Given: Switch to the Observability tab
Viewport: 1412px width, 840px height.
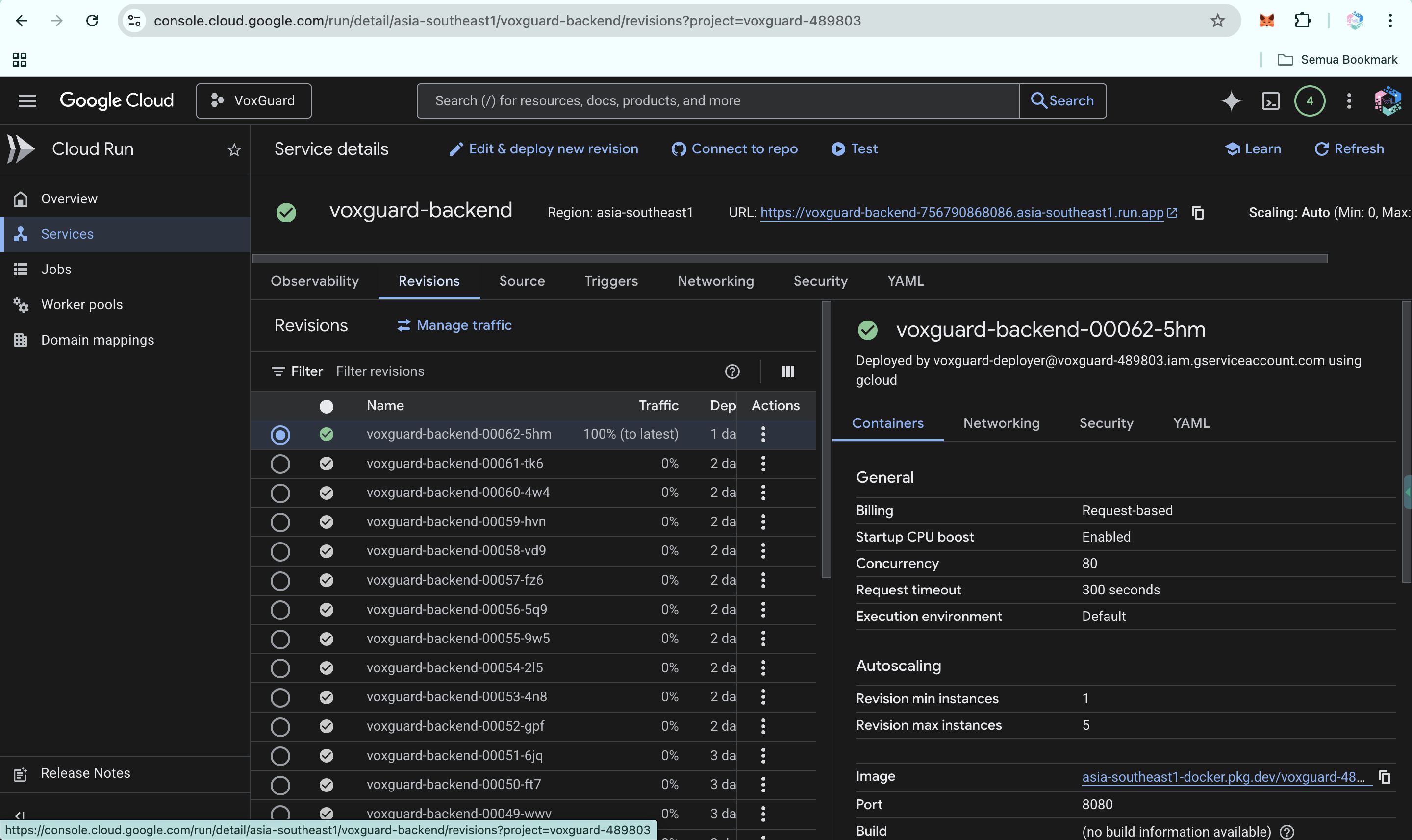Looking at the screenshot, I should click(x=315, y=281).
